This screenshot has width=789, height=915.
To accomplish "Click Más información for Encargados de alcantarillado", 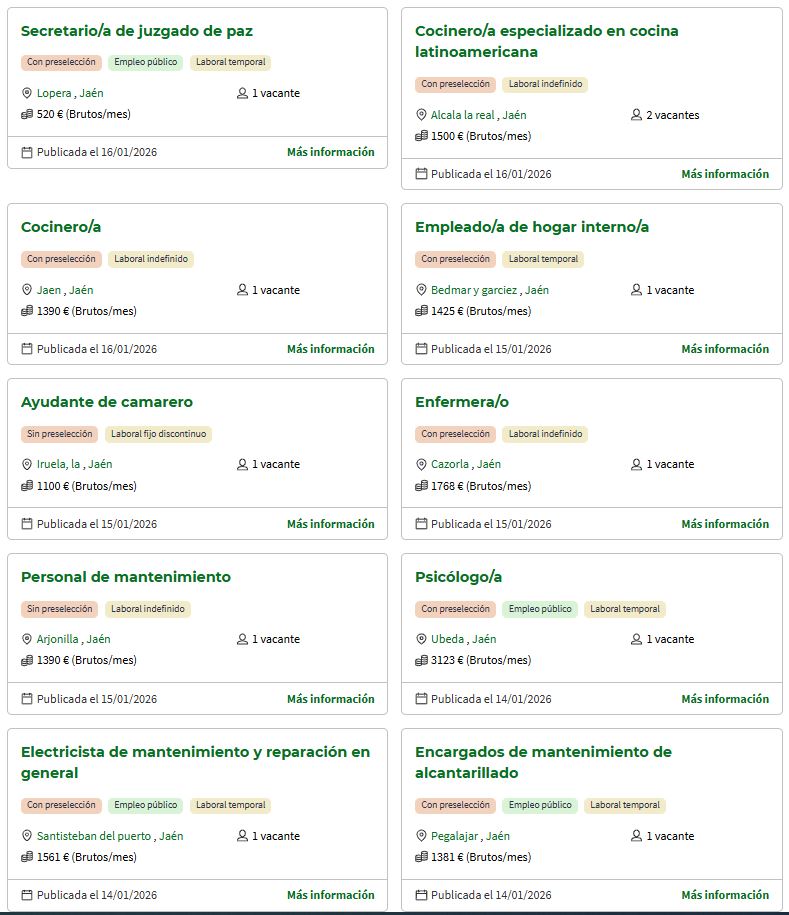I will [725, 895].
